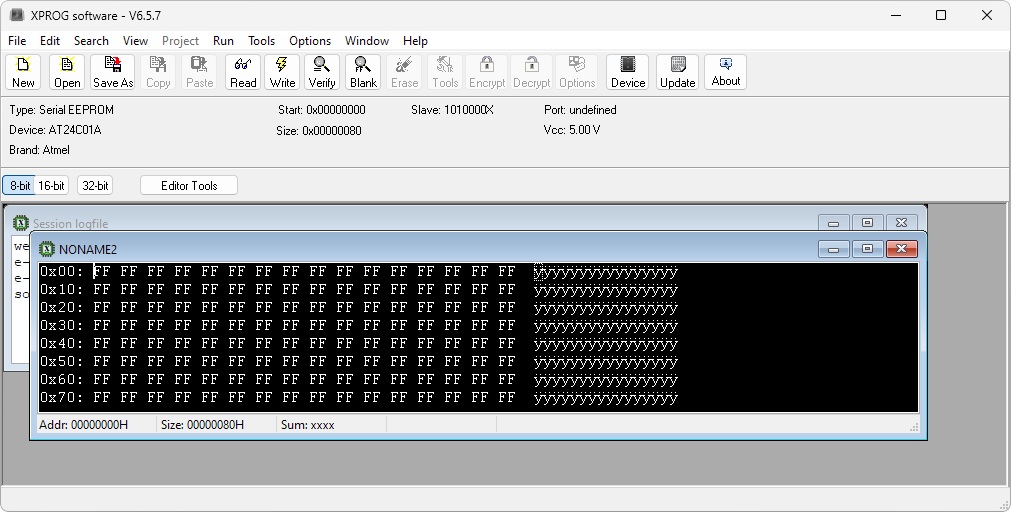1011x512 pixels.
Task: Switch to 16-bit view mode
Action: (52, 185)
